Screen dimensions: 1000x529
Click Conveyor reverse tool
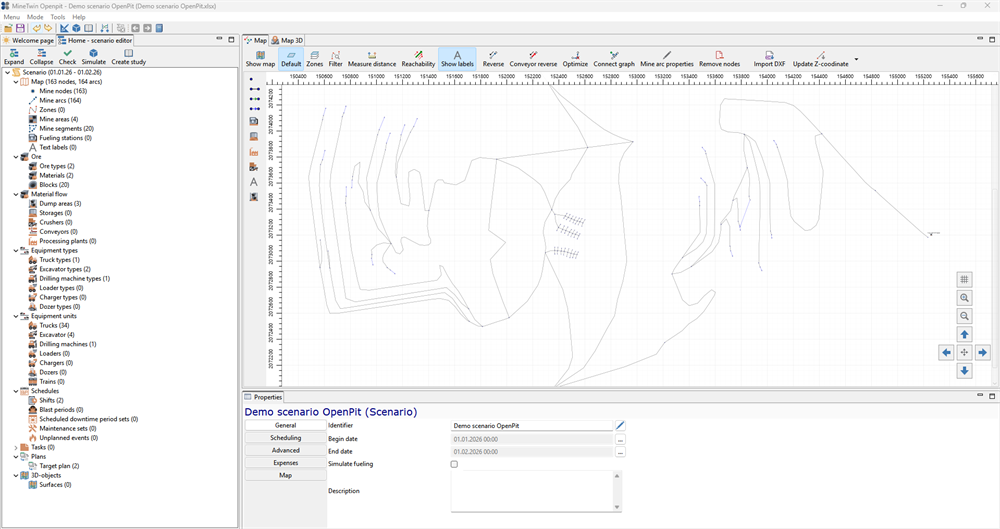[x=533, y=59]
